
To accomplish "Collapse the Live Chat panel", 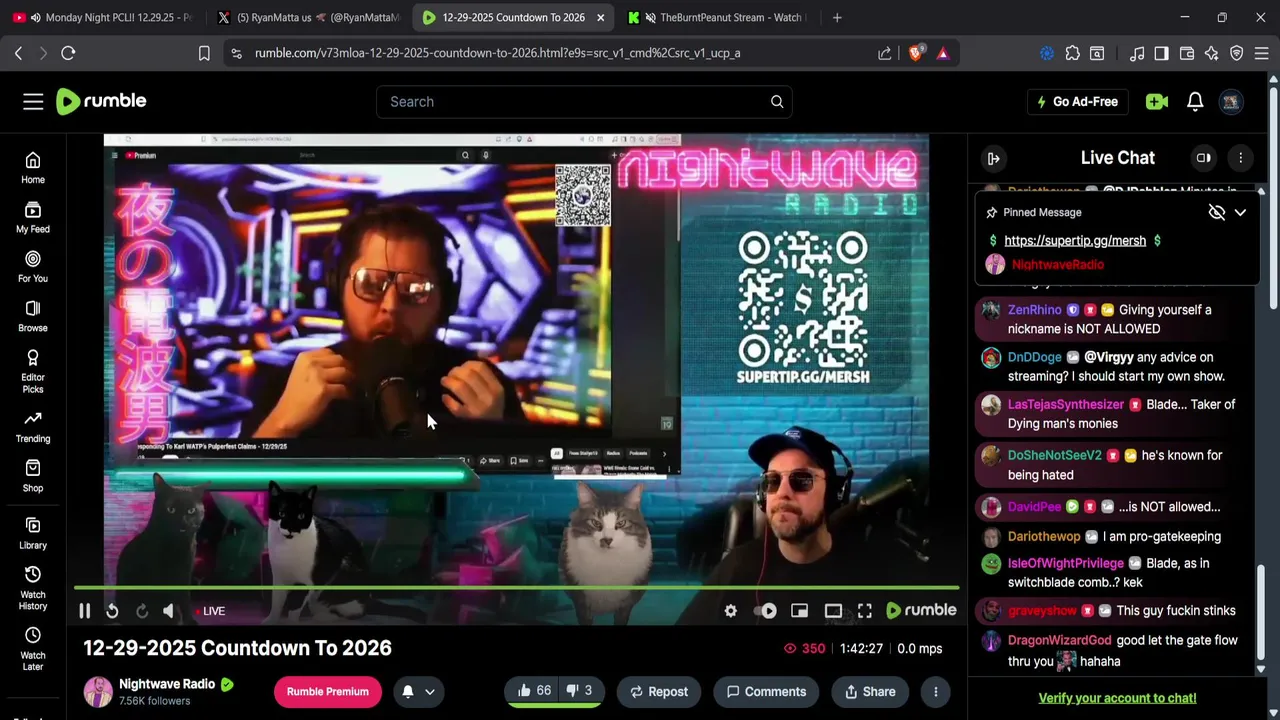I will 993,158.
